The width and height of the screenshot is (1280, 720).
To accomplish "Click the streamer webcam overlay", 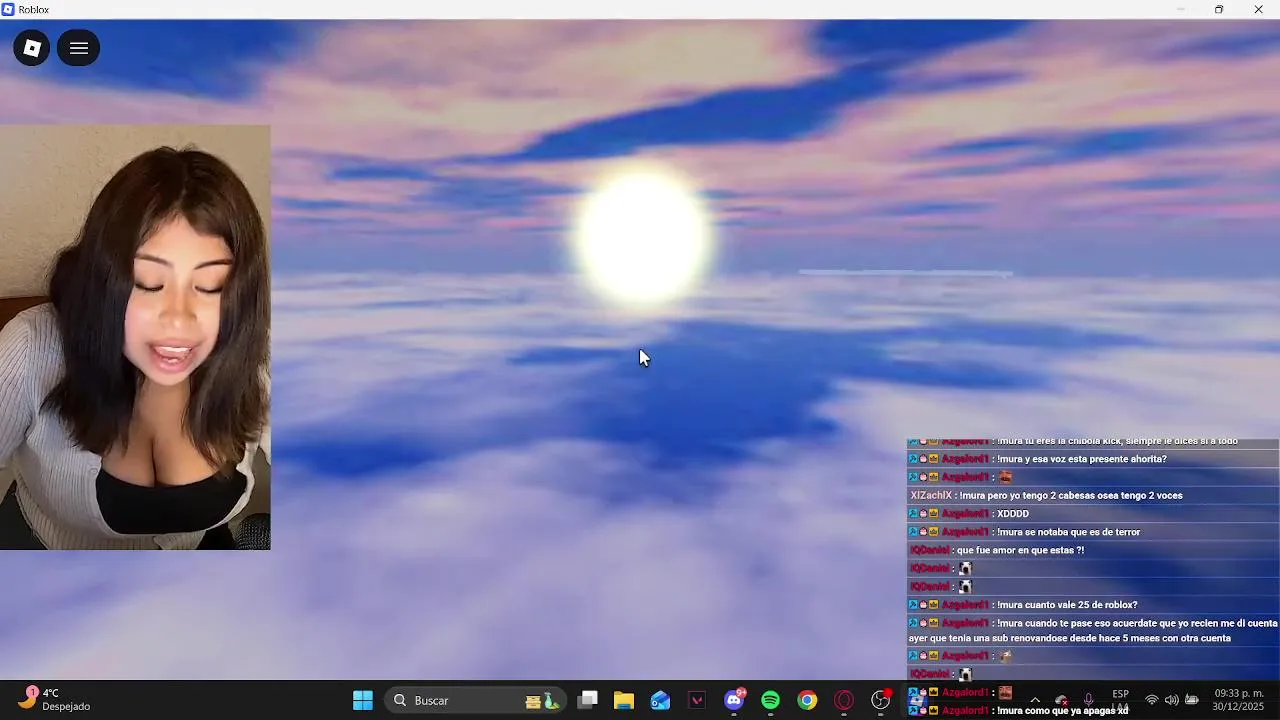I will (135, 337).
